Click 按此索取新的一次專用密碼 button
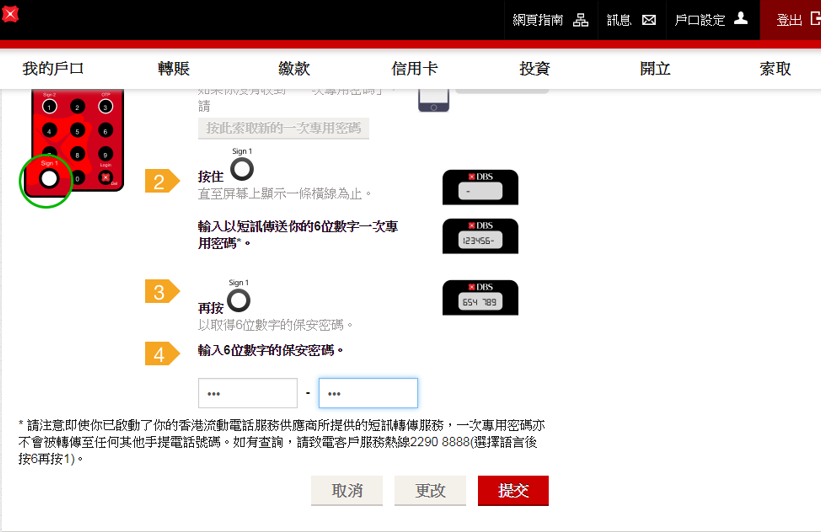The height and width of the screenshot is (532, 821). pyautogui.click(x=284, y=129)
